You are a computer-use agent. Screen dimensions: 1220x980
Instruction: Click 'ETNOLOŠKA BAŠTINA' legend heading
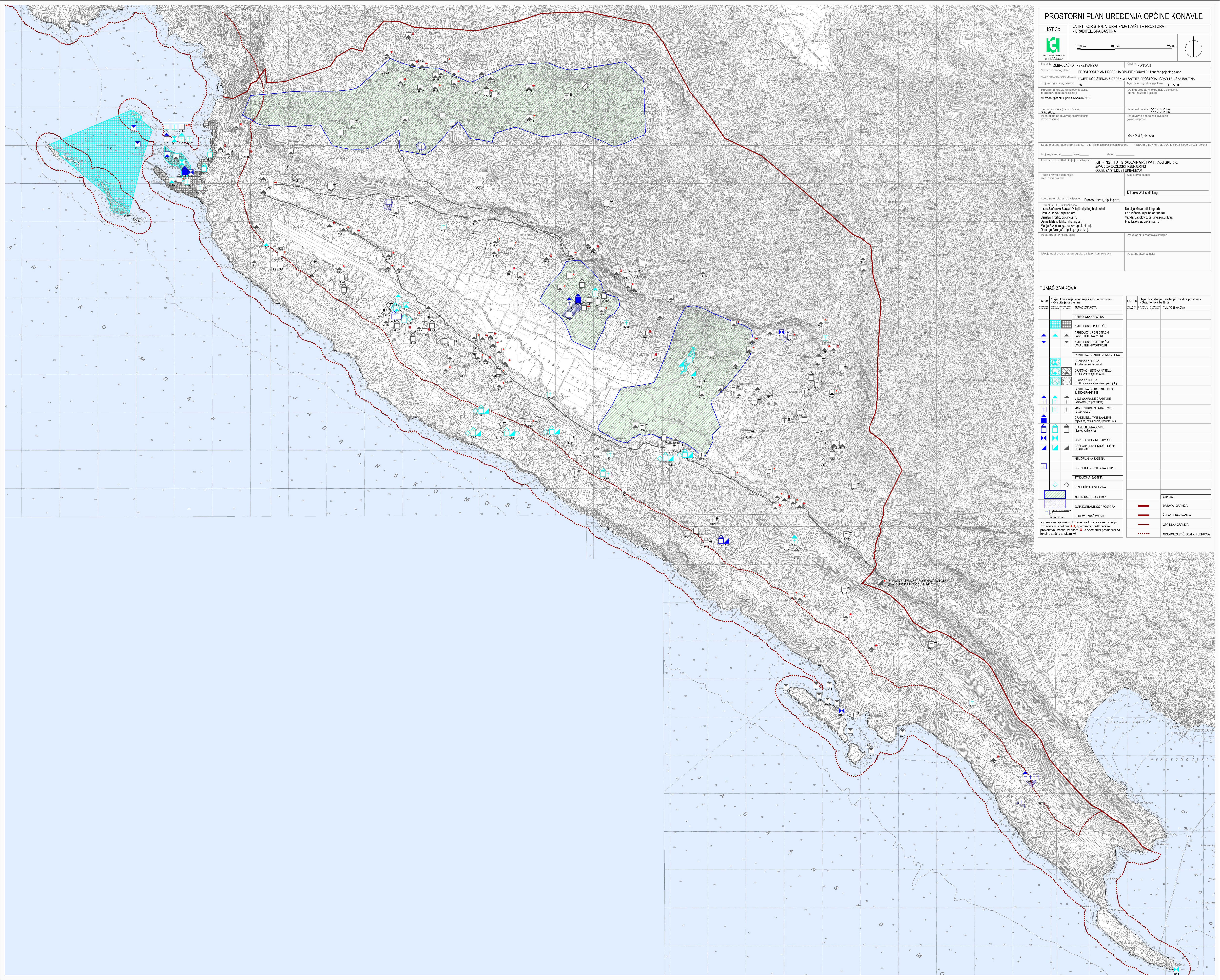pyautogui.click(x=1089, y=477)
